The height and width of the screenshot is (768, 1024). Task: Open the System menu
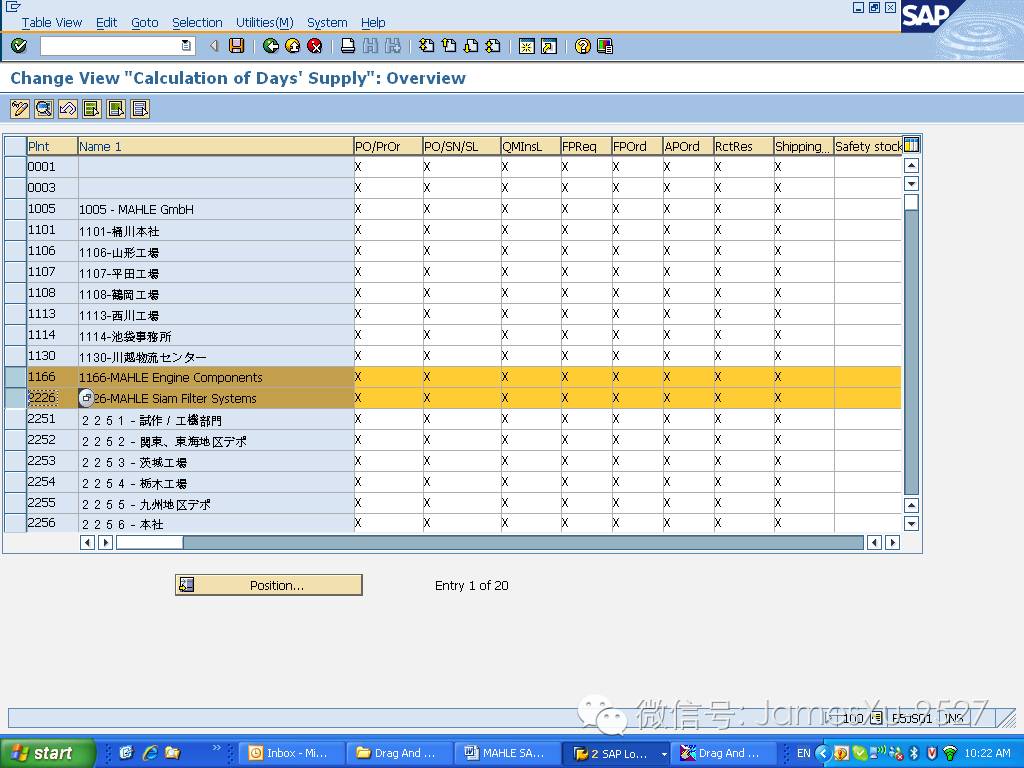point(327,23)
